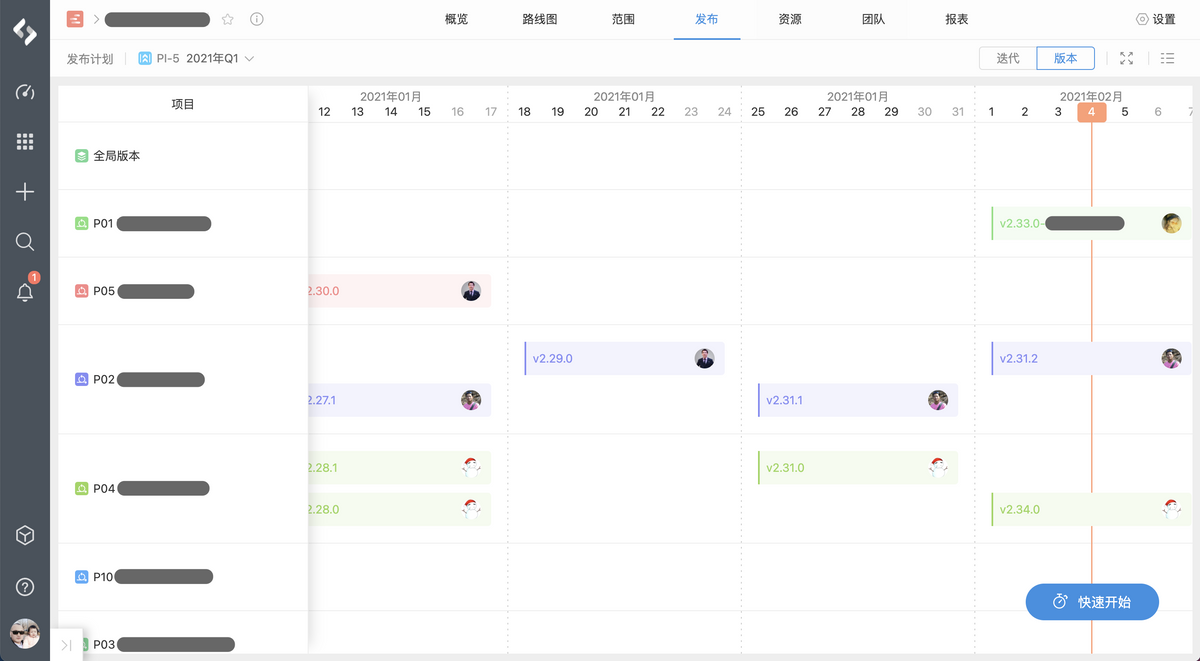Screen dimensions: 1200x661
Task: Open search from the sidebar
Action: (x=25, y=241)
